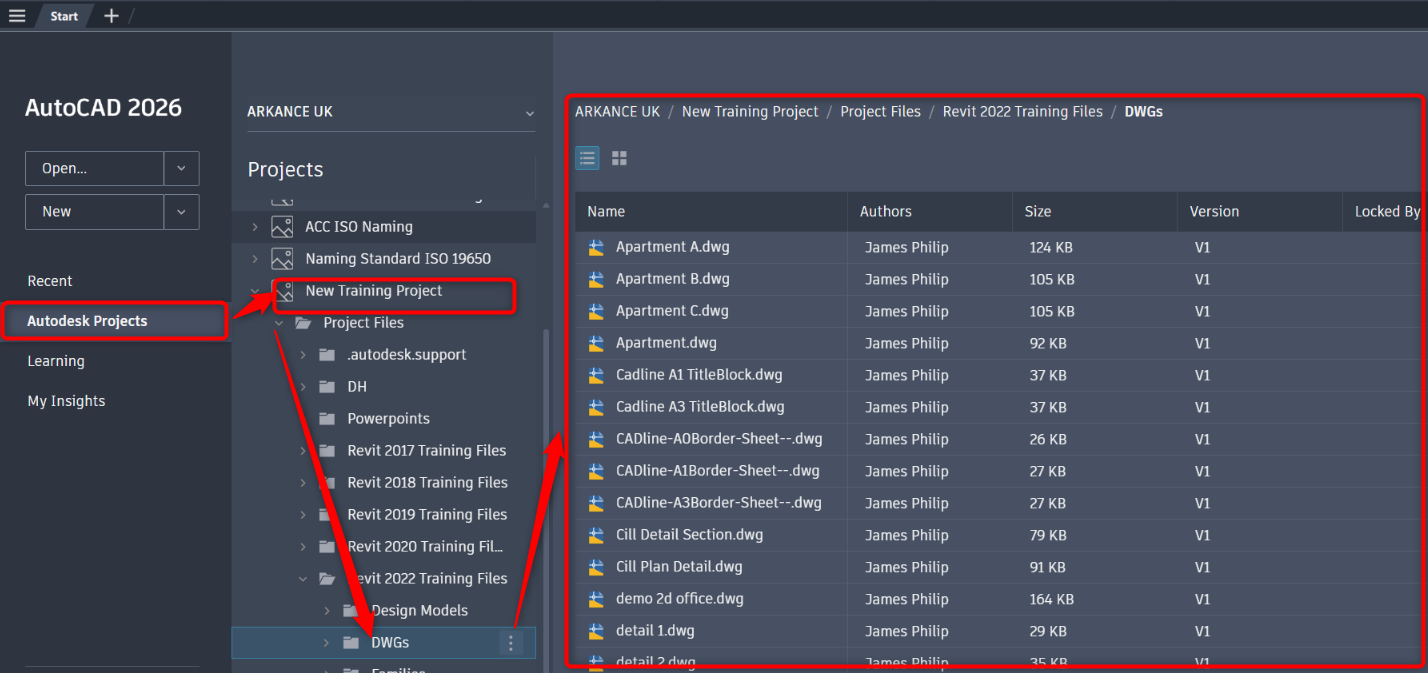The image size is (1428, 673).
Task: Open the three-dot options for DWGs folder
Action: point(511,643)
